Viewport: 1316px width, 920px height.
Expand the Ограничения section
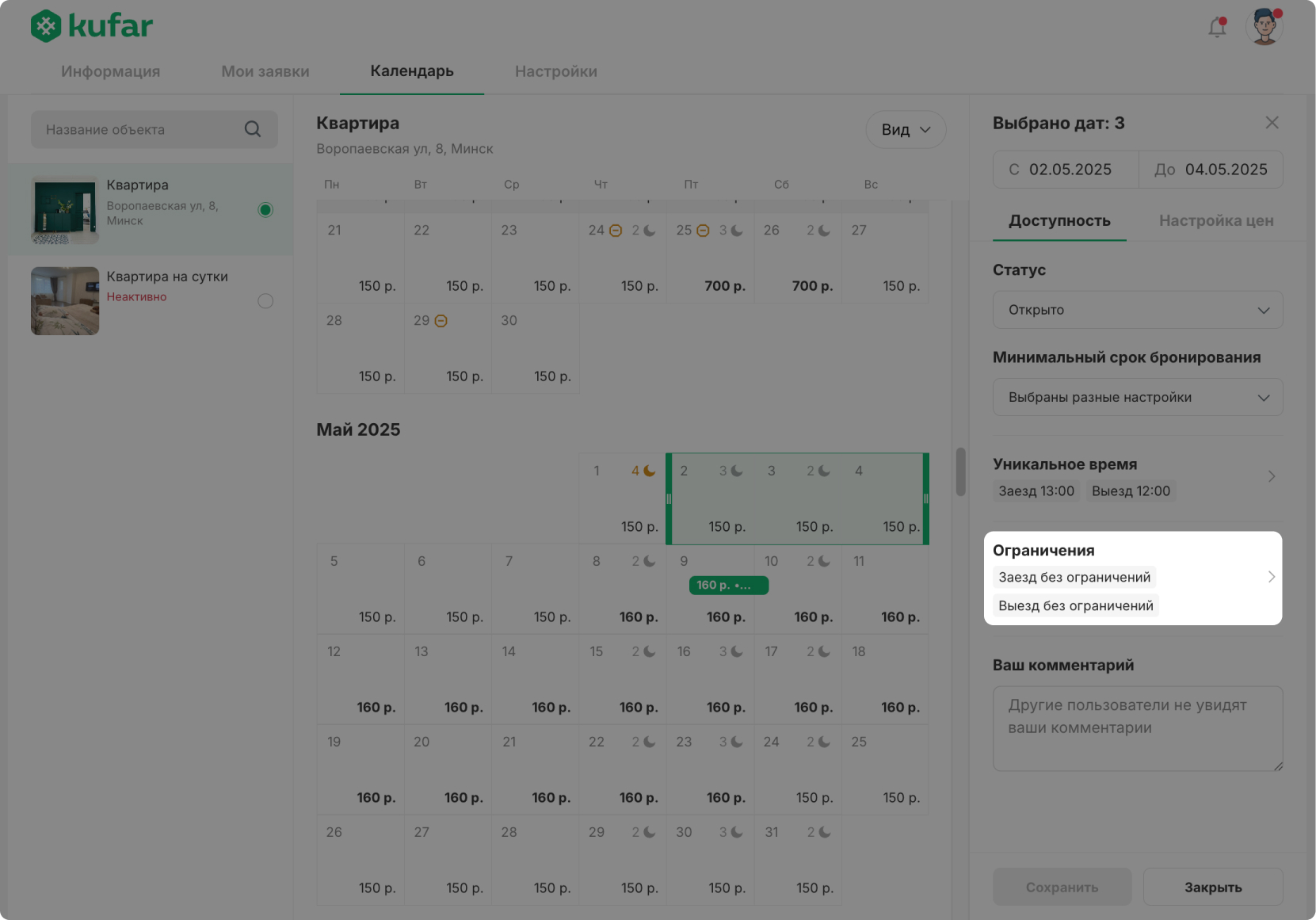pos(1271,577)
